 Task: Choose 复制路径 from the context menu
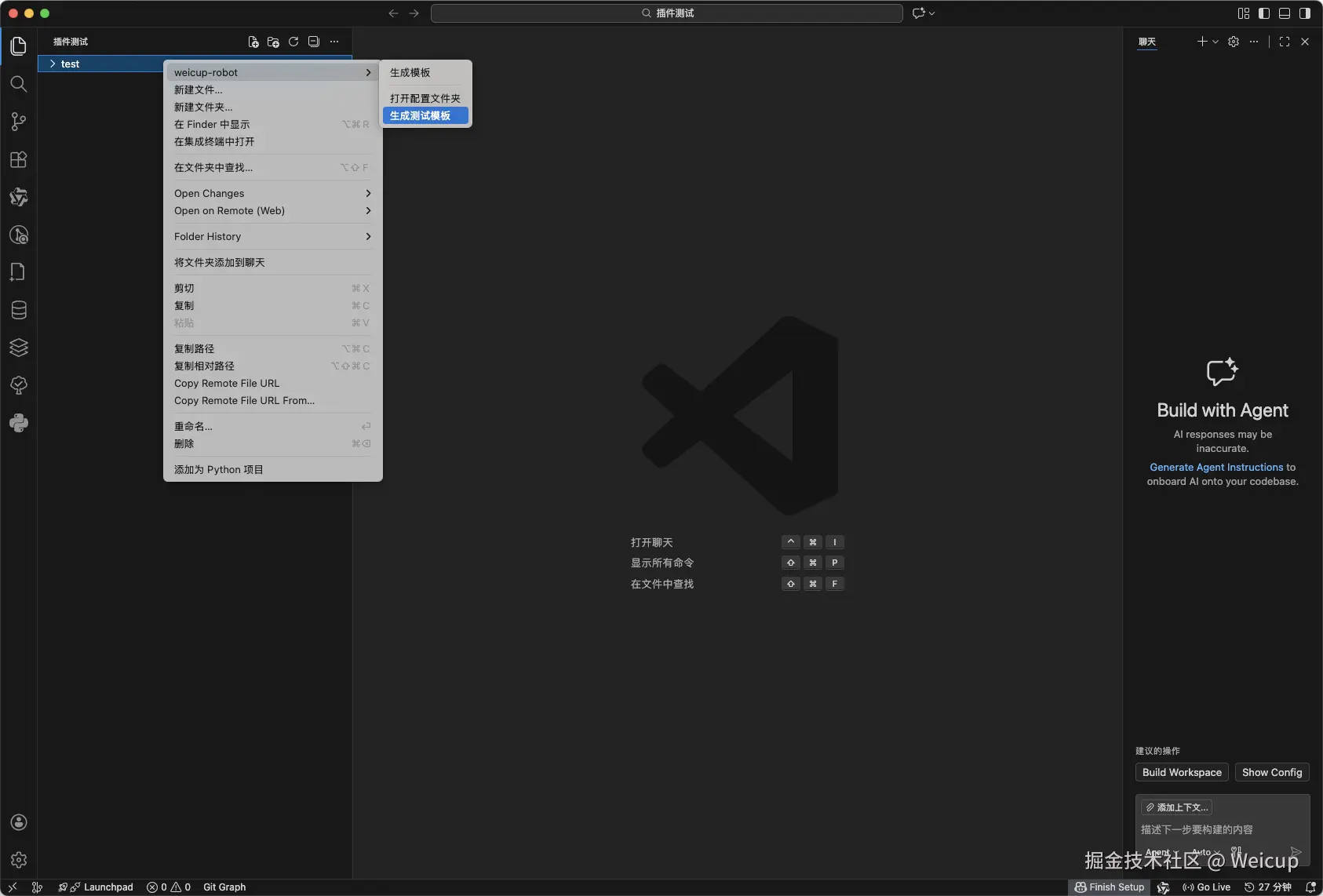(x=272, y=349)
